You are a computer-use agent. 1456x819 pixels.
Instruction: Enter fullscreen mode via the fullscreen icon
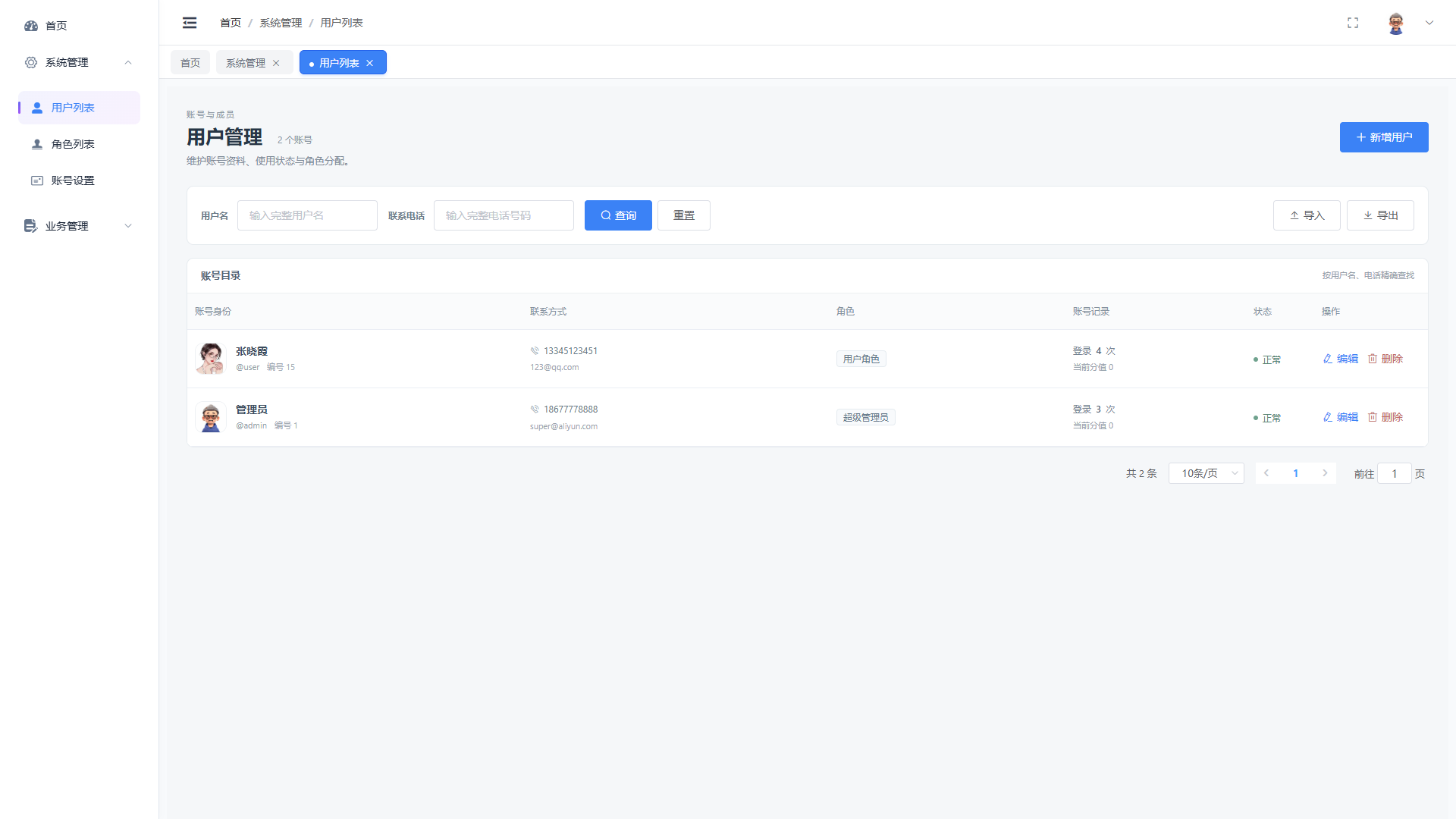tap(1353, 23)
